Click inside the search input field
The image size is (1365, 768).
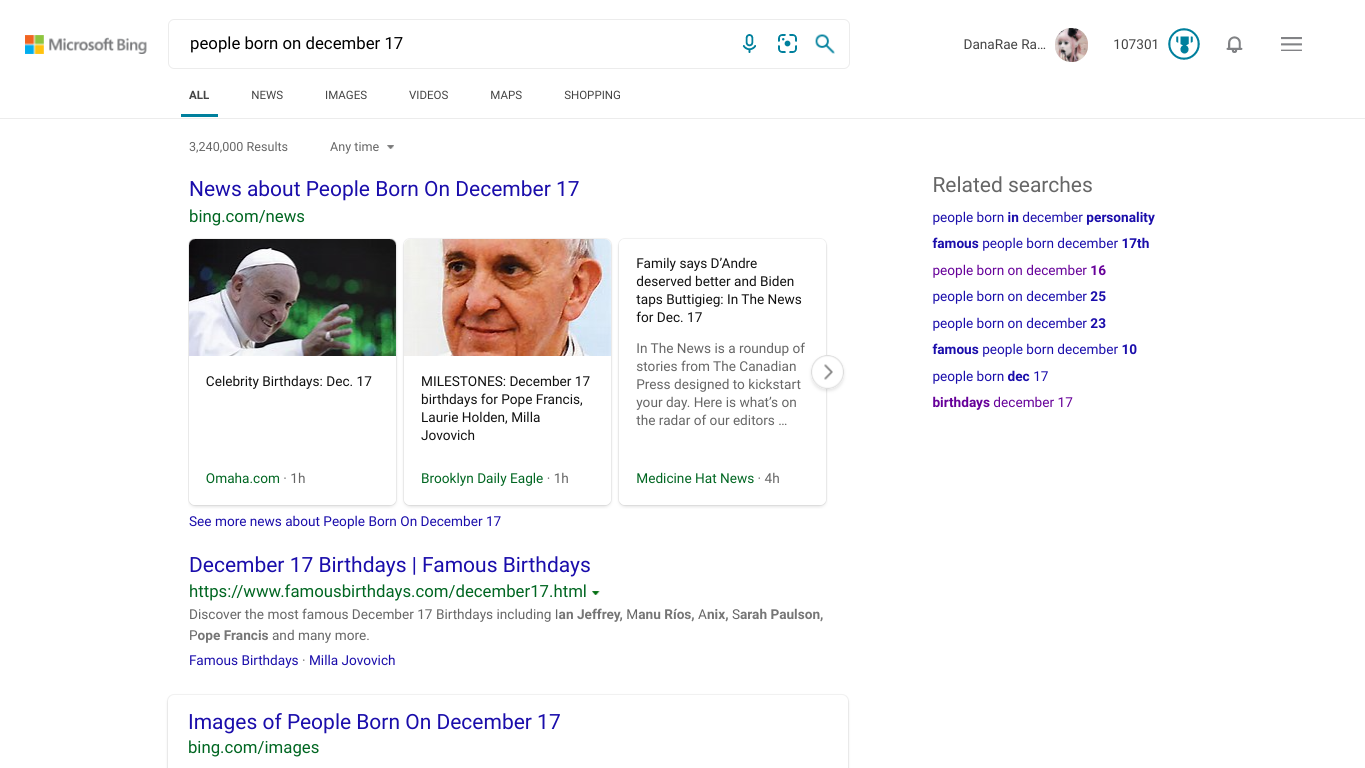tap(450, 43)
